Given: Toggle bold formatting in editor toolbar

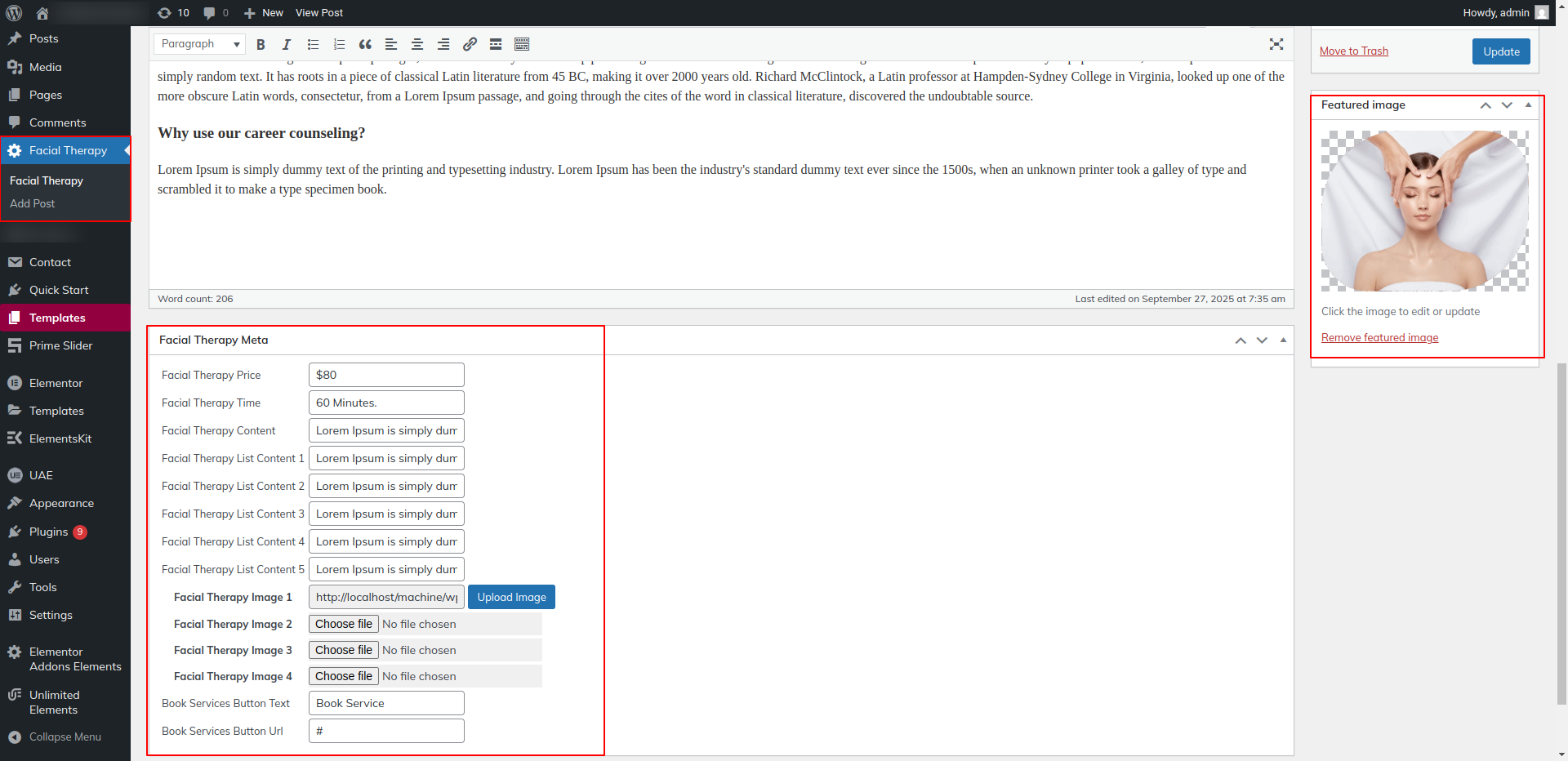Looking at the screenshot, I should (261, 45).
